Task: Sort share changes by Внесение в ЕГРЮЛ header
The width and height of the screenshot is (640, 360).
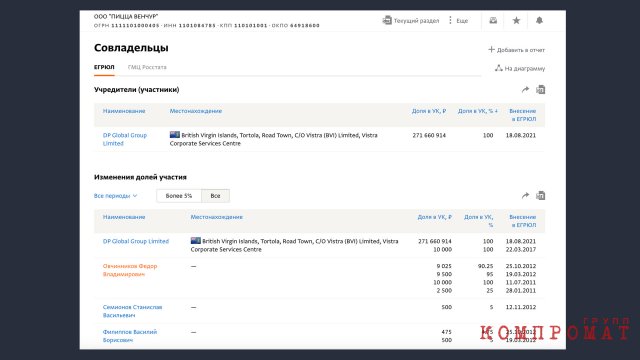Action: 523,221
